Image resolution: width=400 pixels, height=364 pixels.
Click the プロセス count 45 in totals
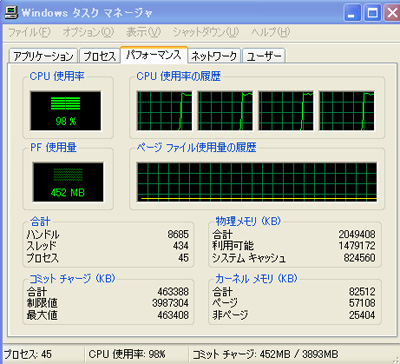183,258
